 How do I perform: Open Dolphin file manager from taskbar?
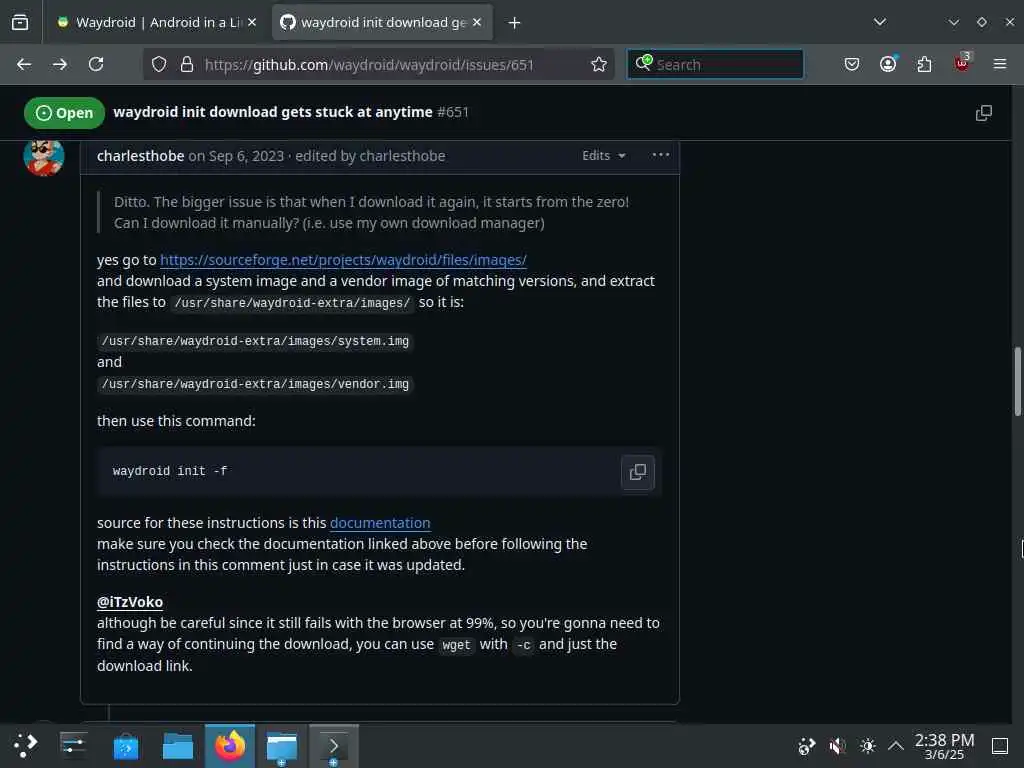tap(178, 746)
